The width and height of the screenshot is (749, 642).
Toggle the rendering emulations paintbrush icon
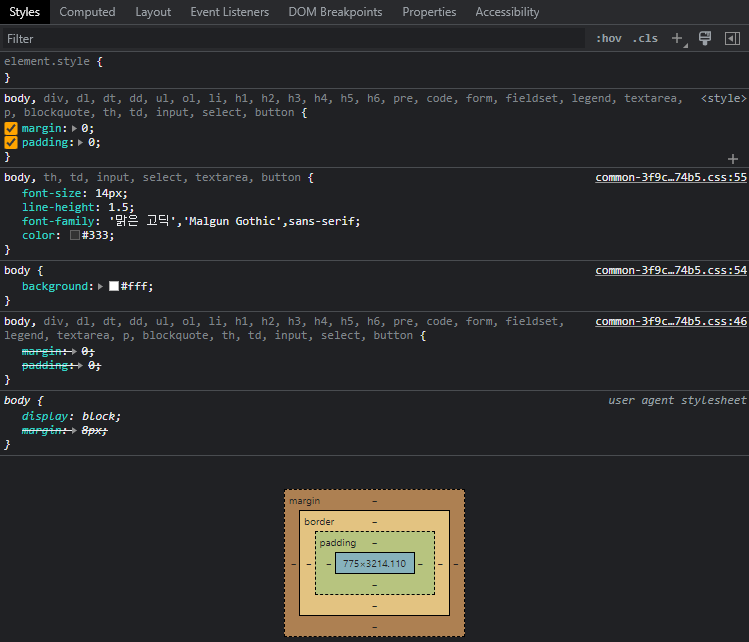pos(705,38)
